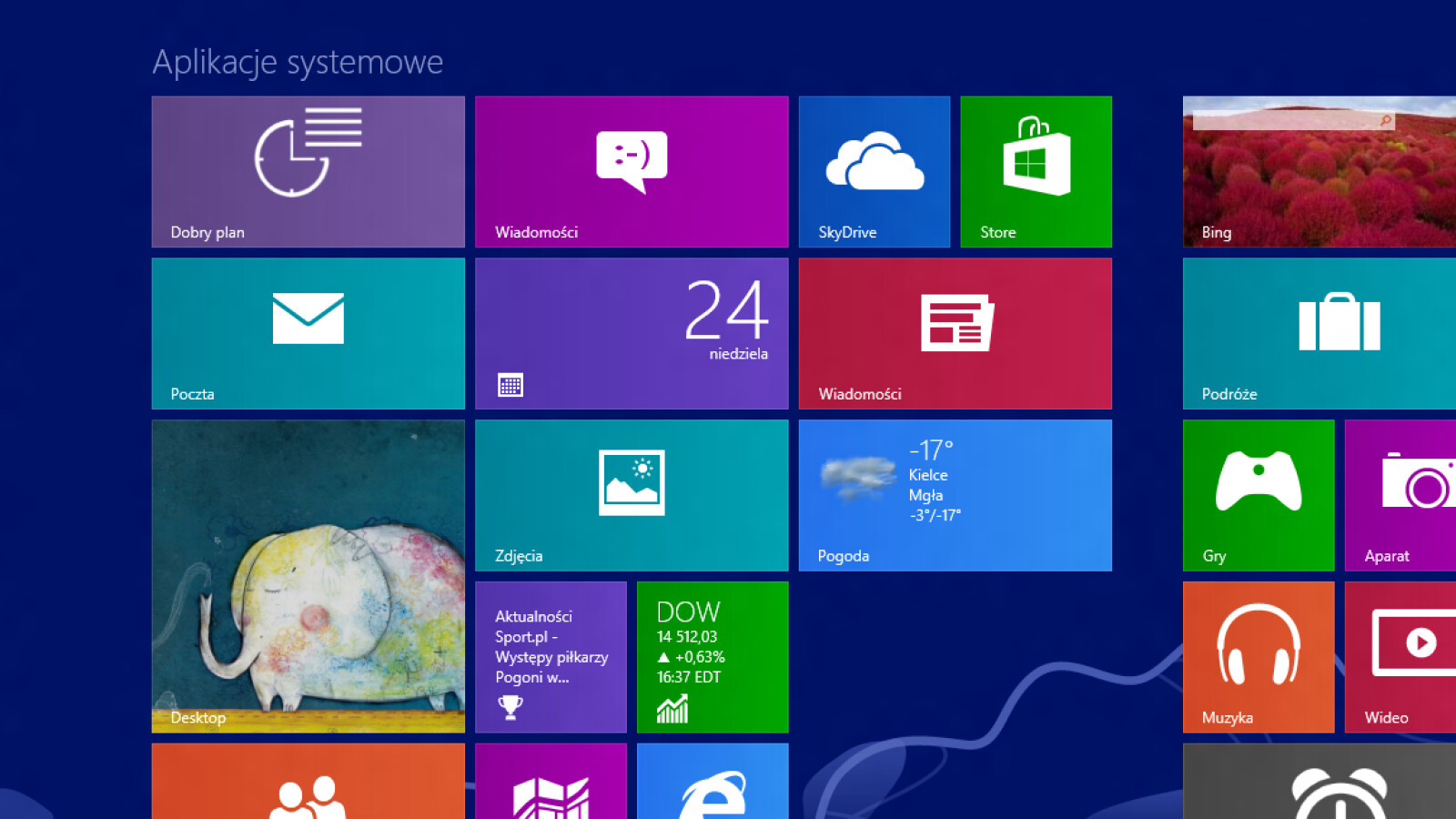Launch SkyDrive
The width and height of the screenshot is (1456, 819).
click(874, 171)
